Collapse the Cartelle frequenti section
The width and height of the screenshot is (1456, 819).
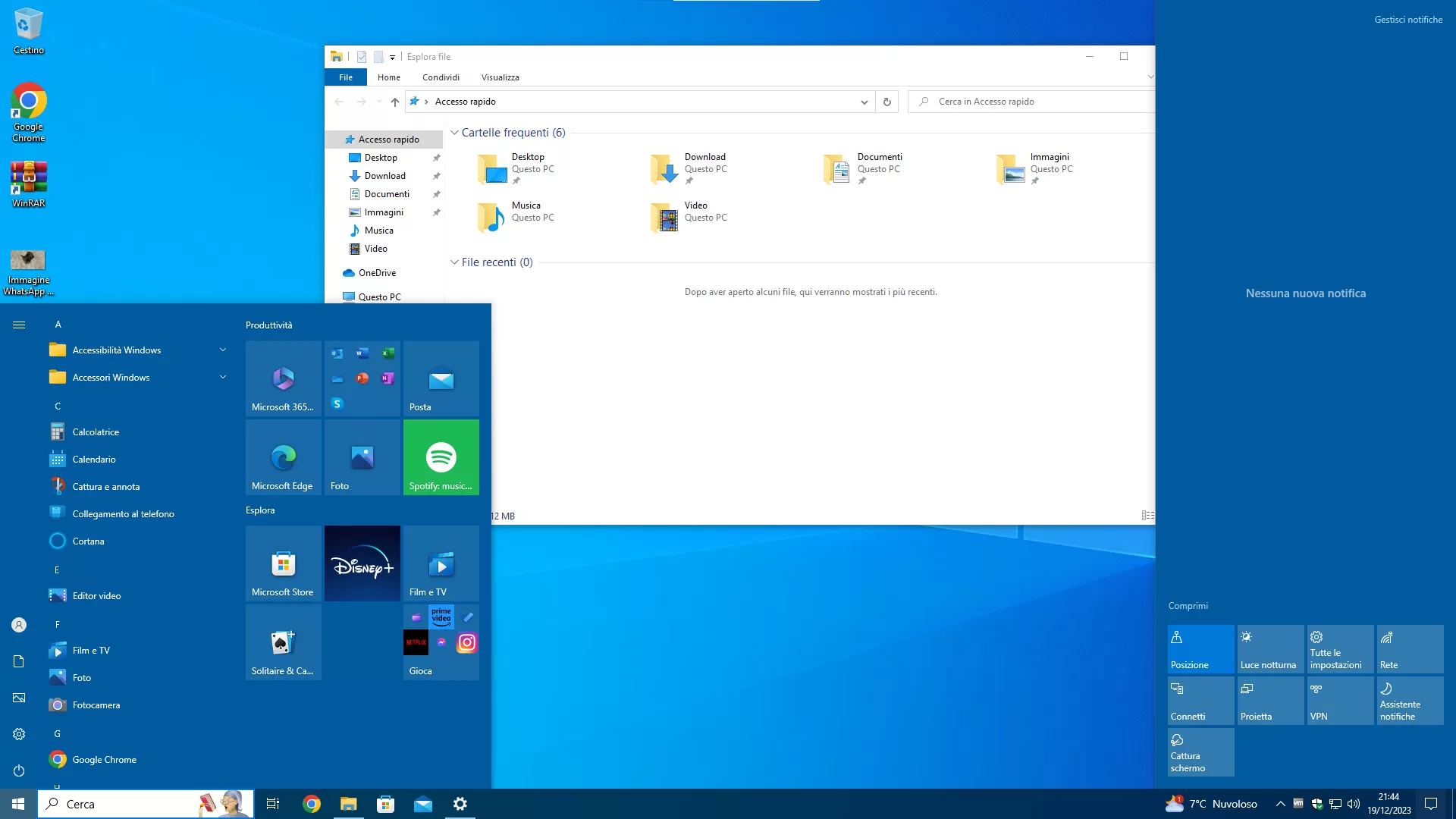click(x=454, y=133)
